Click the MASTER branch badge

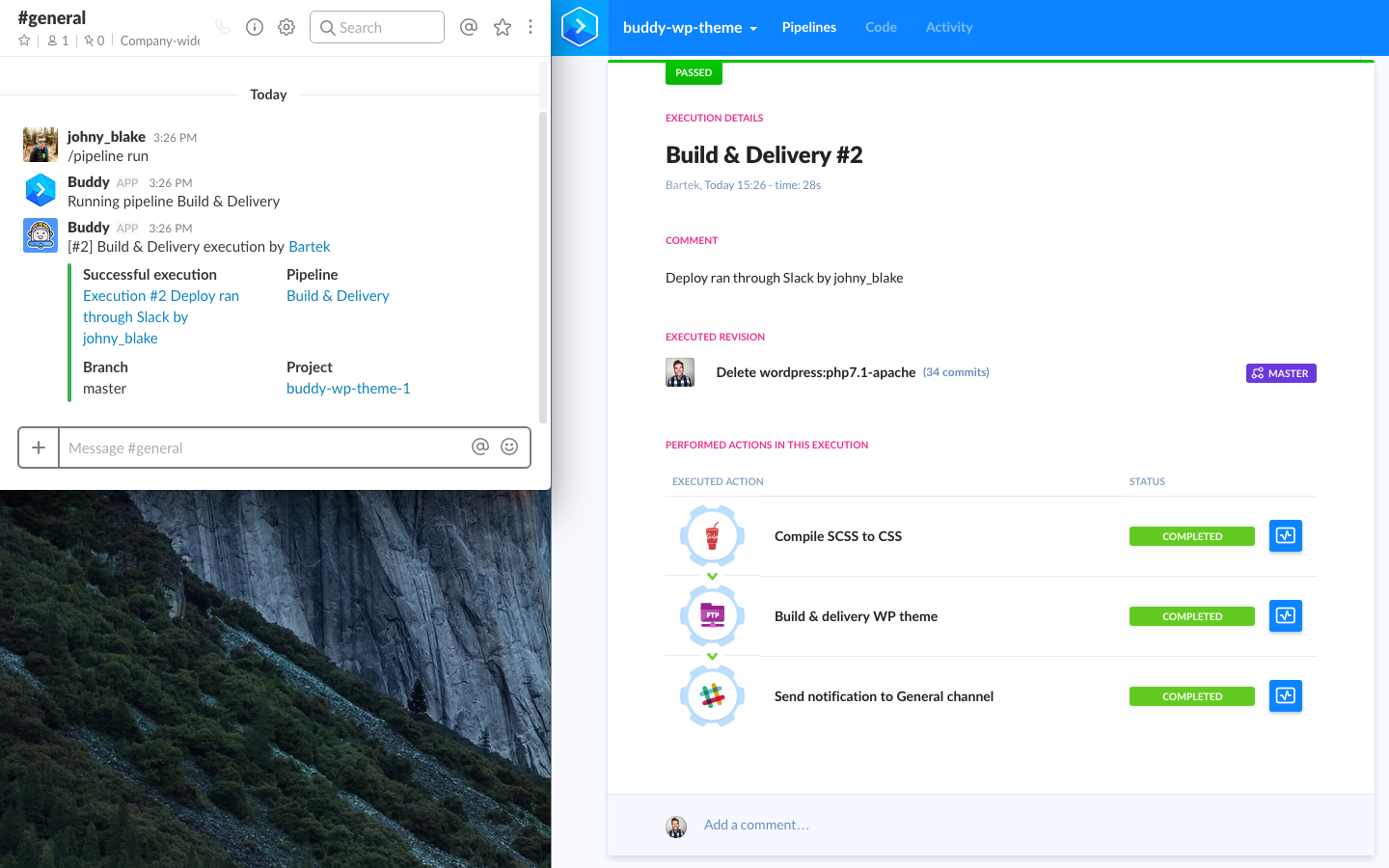1281,373
